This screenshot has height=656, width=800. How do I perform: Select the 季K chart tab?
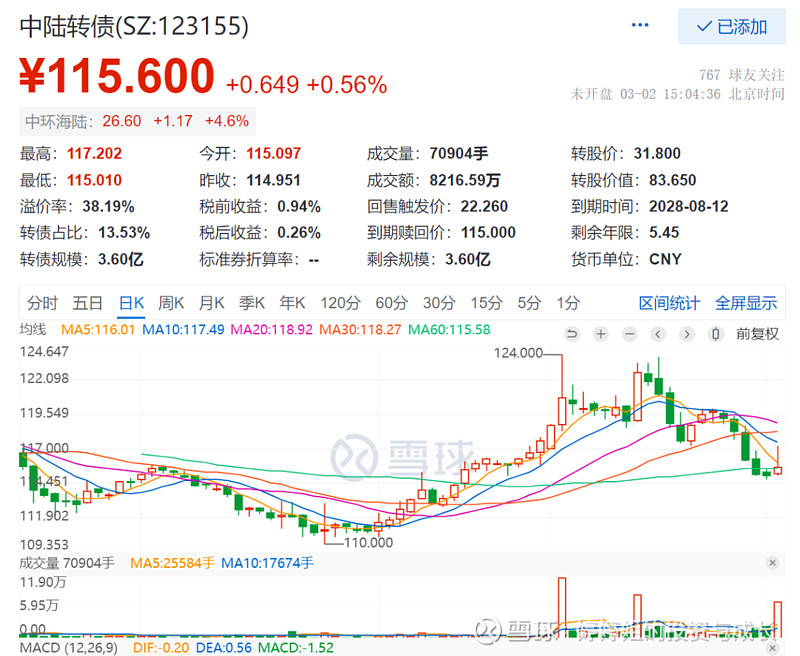[x=252, y=303]
